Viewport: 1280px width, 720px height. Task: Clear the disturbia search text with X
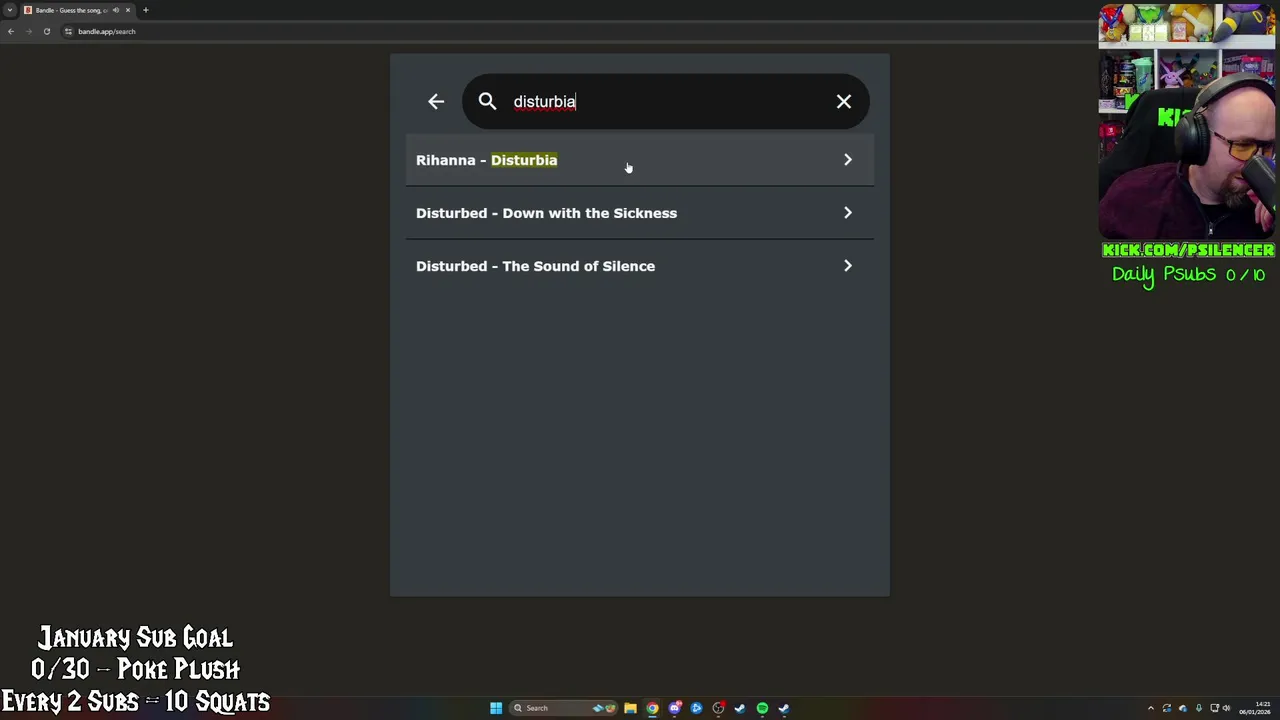click(x=844, y=101)
